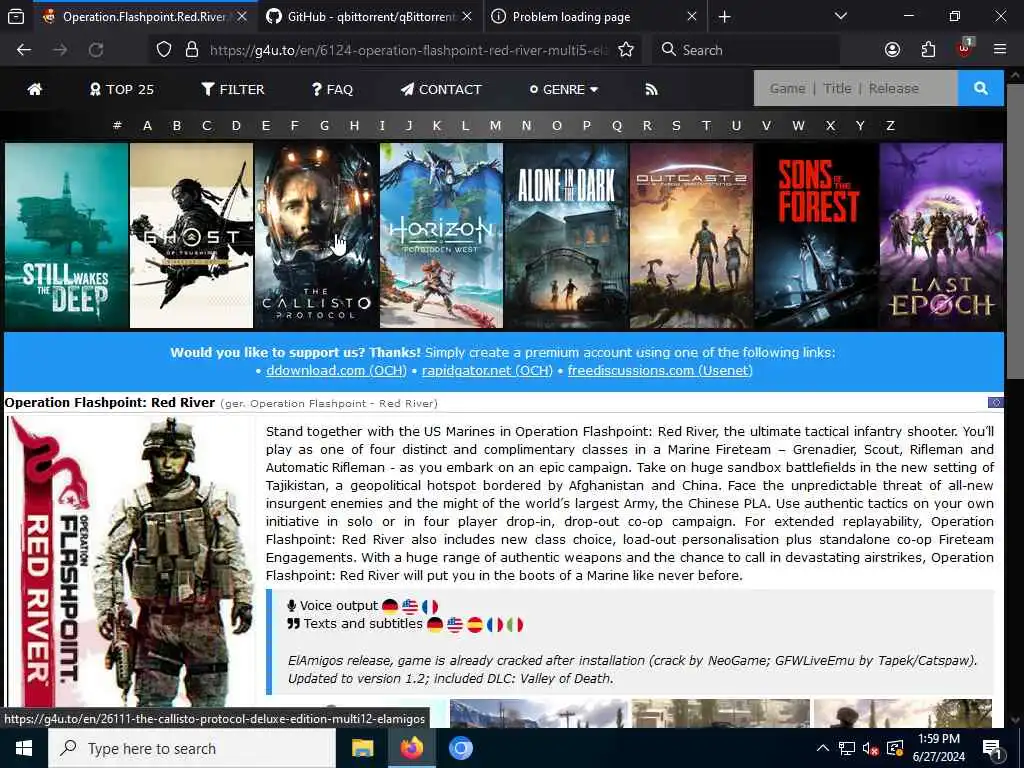Reload the current page
Screen dimensions: 1024x768
(96, 50)
